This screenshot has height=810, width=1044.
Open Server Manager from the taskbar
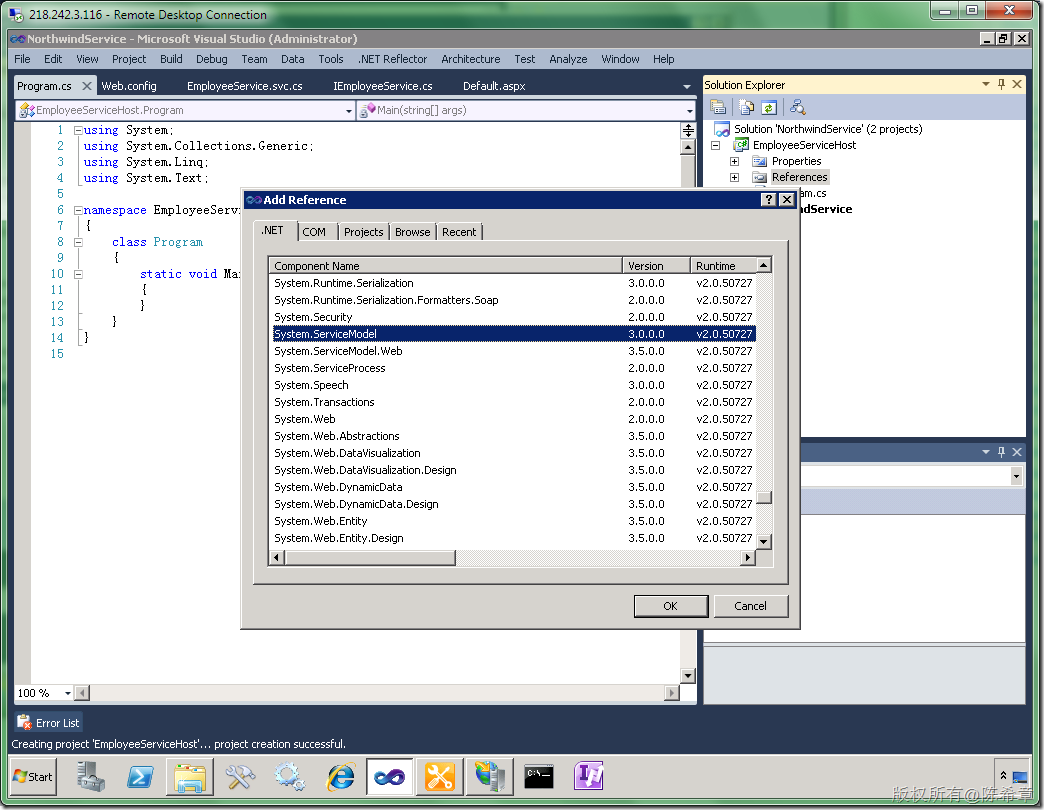pos(90,777)
